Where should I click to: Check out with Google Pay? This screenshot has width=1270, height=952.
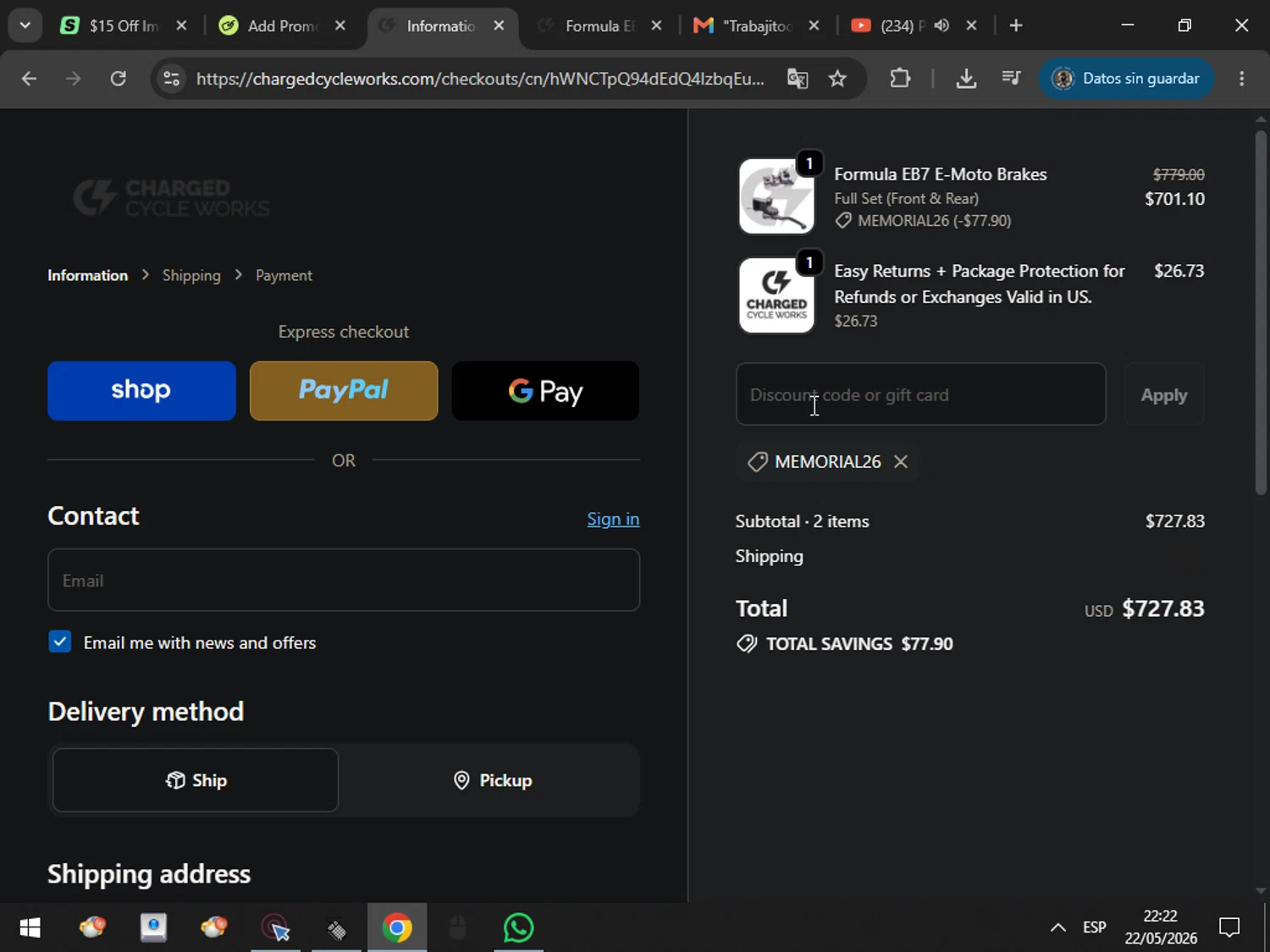tap(545, 391)
